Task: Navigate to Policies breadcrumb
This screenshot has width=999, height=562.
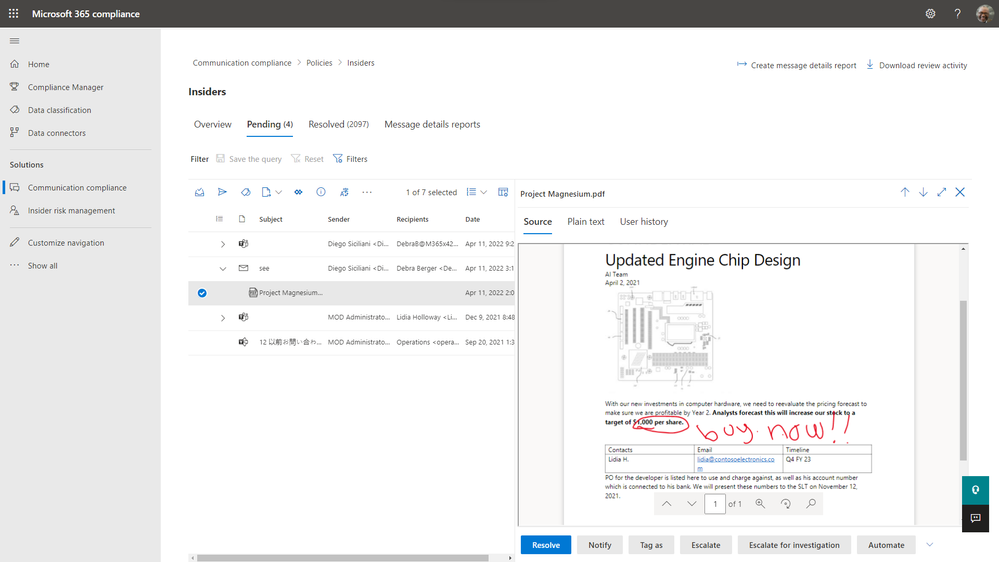Action: click(319, 62)
